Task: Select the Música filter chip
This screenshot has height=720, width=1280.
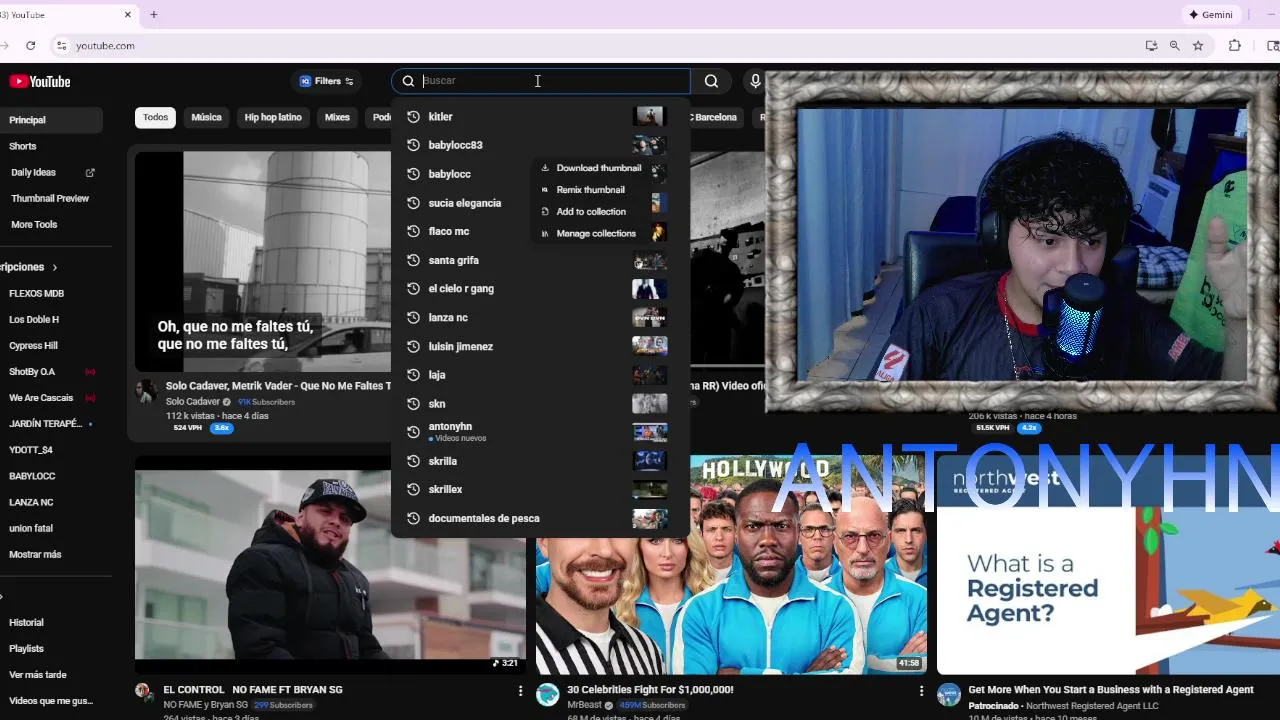Action: coord(206,117)
